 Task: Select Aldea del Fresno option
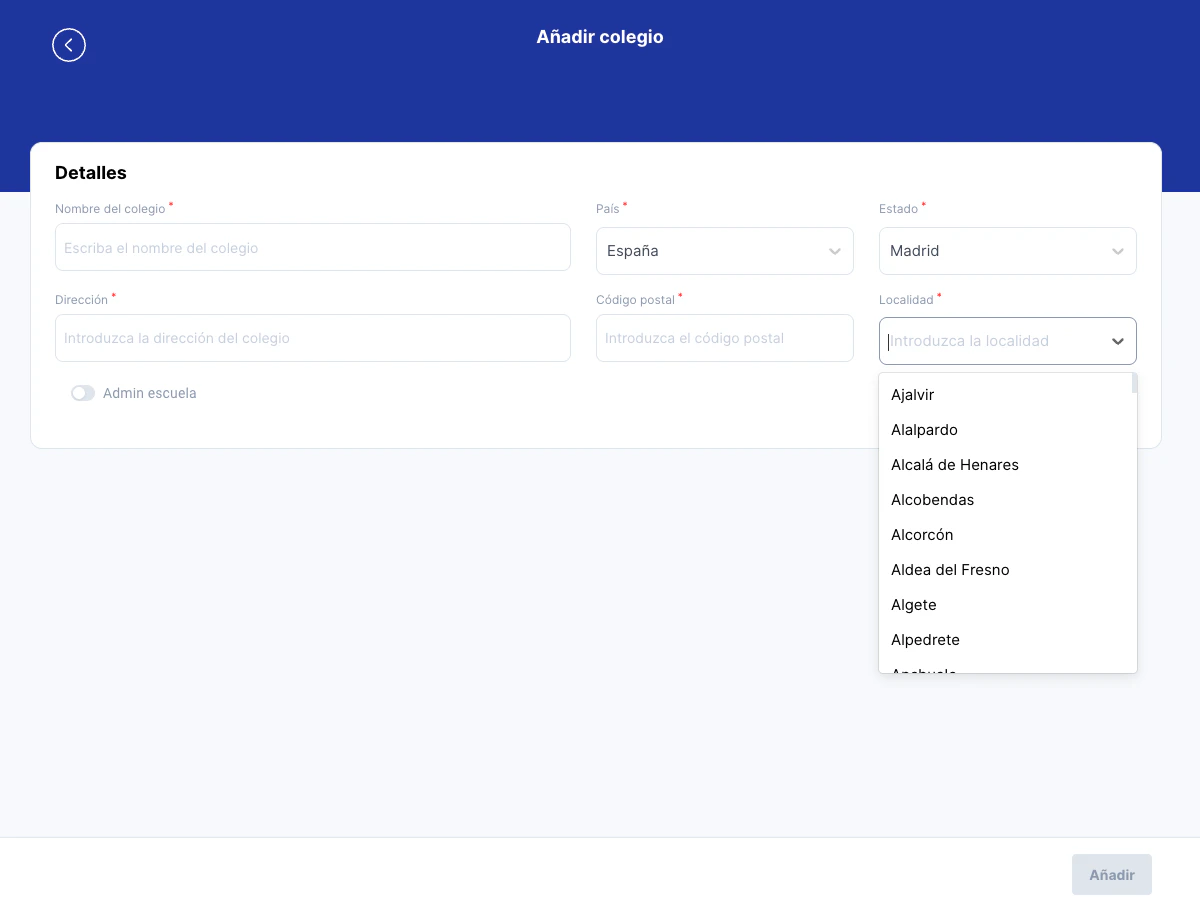coord(950,569)
